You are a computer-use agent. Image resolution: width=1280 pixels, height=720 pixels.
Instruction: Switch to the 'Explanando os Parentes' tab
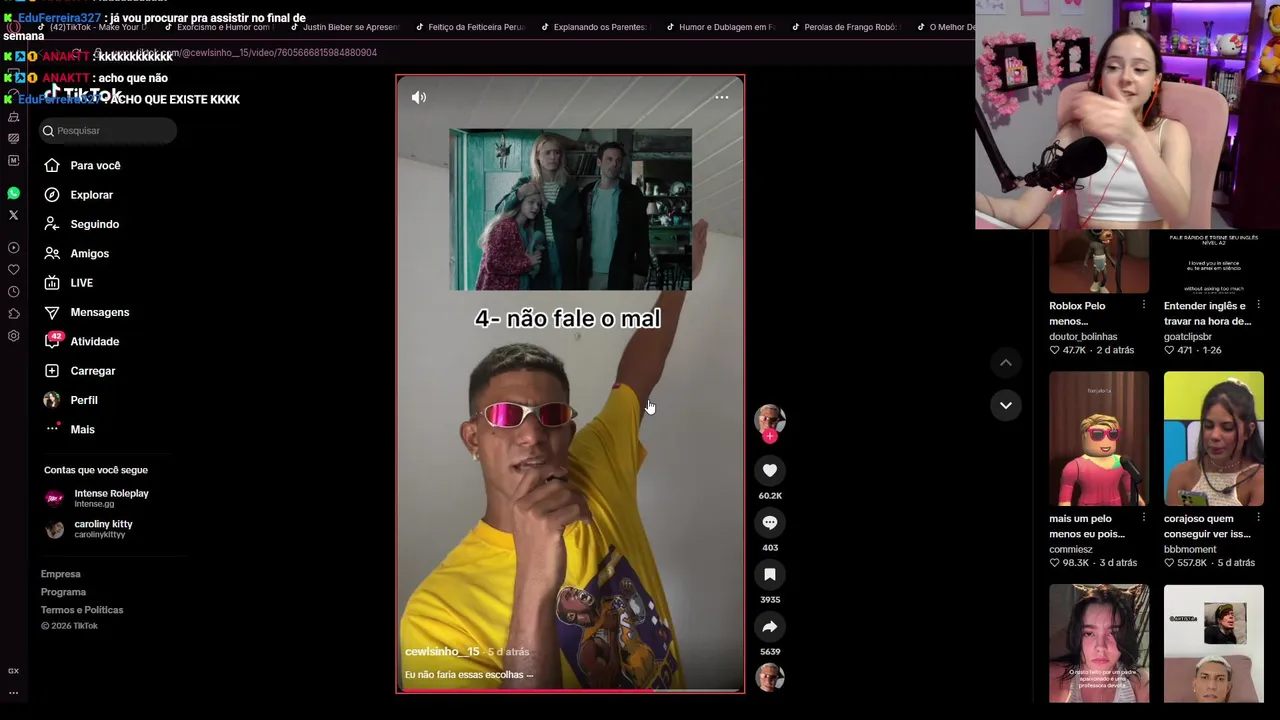(x=595, y=27)
